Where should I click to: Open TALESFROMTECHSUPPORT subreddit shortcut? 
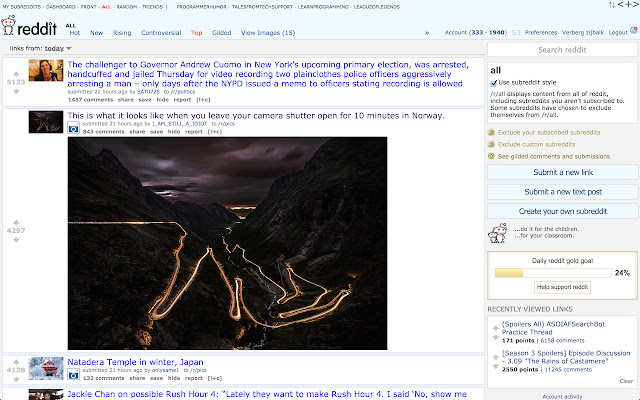click(x=262, y=7)
